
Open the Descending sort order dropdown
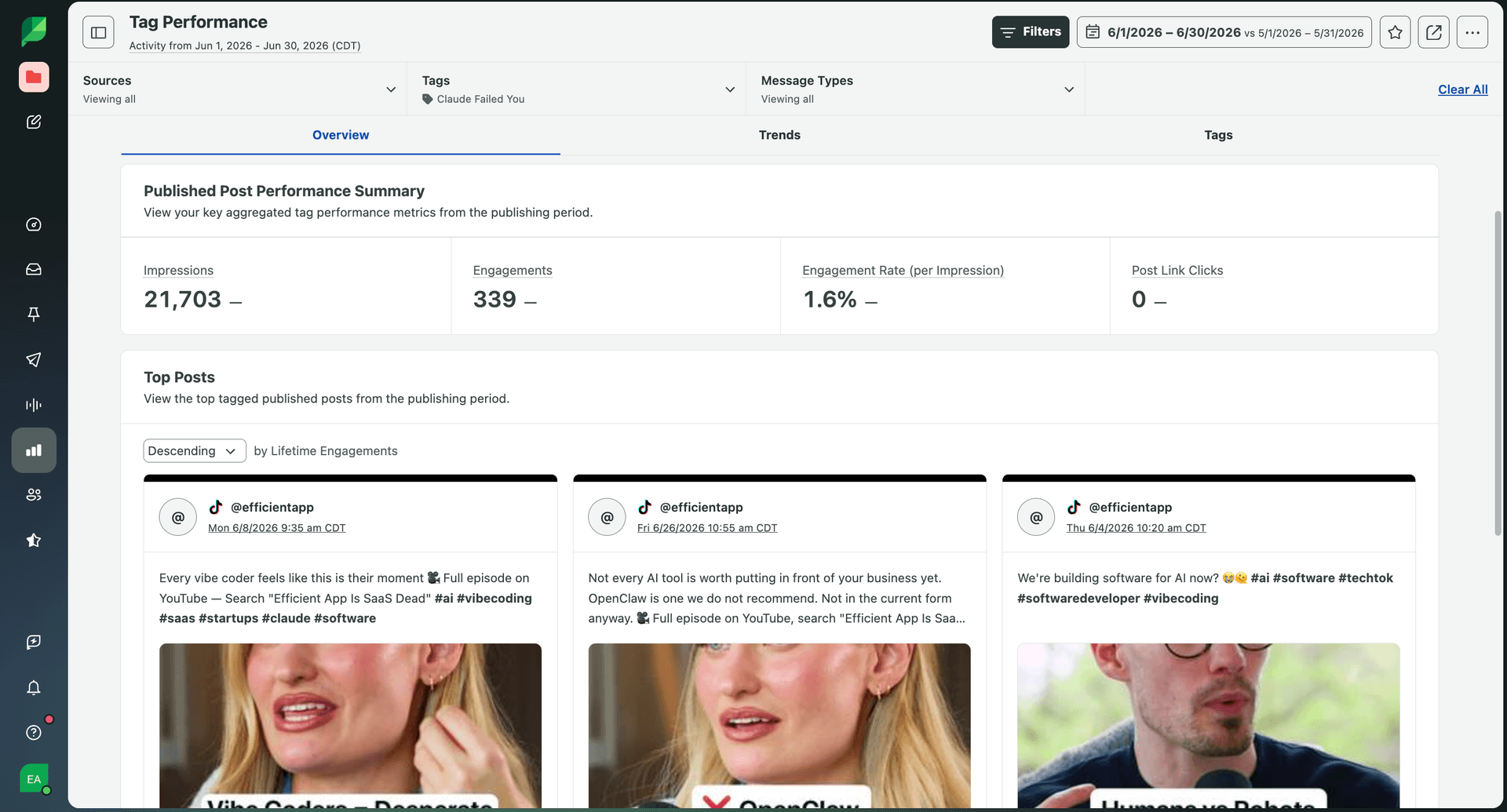point(195,450)
